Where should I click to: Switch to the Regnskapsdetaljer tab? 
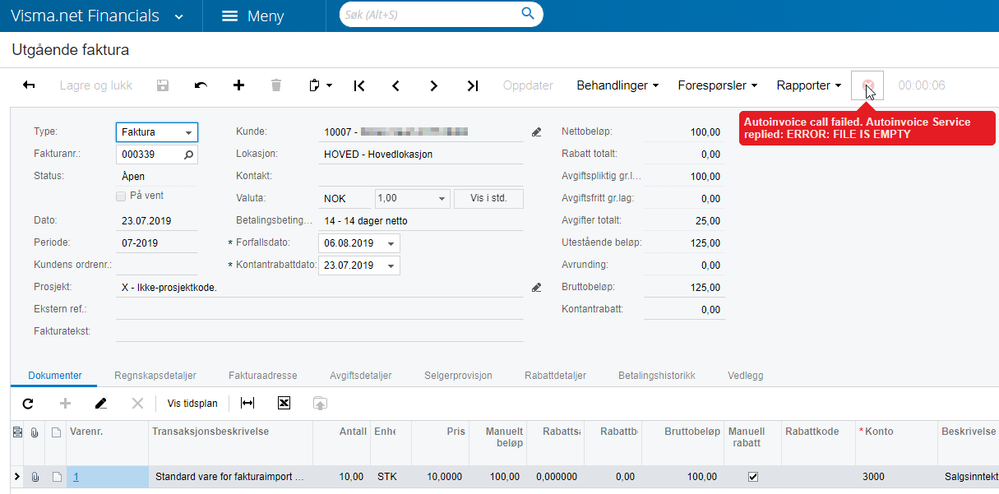155,375
